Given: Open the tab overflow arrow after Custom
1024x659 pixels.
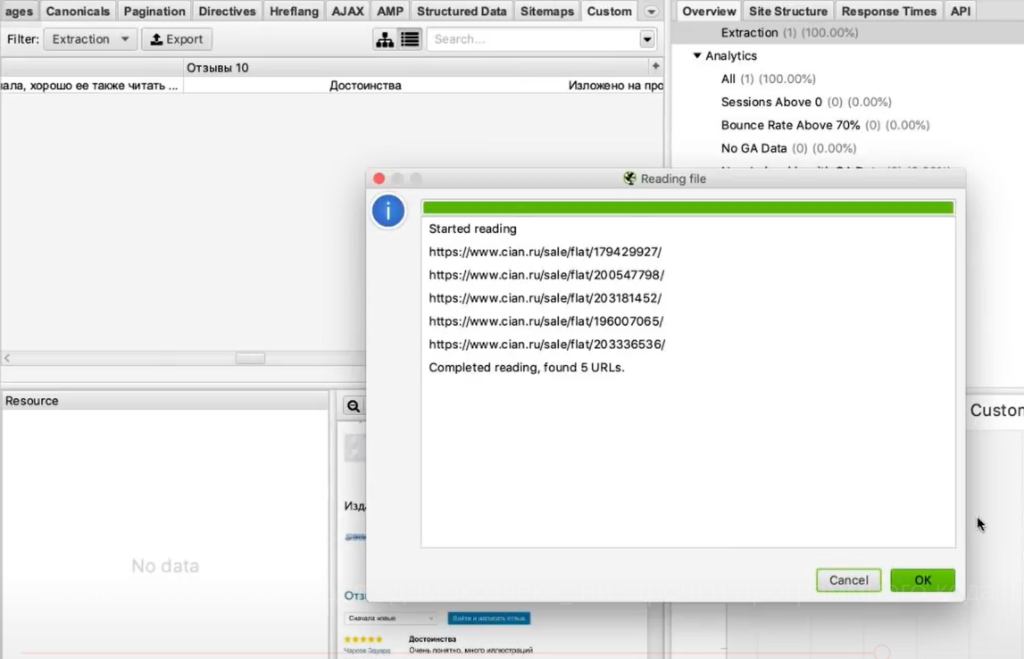Looking at the screenshot, I should coord(652,11).
